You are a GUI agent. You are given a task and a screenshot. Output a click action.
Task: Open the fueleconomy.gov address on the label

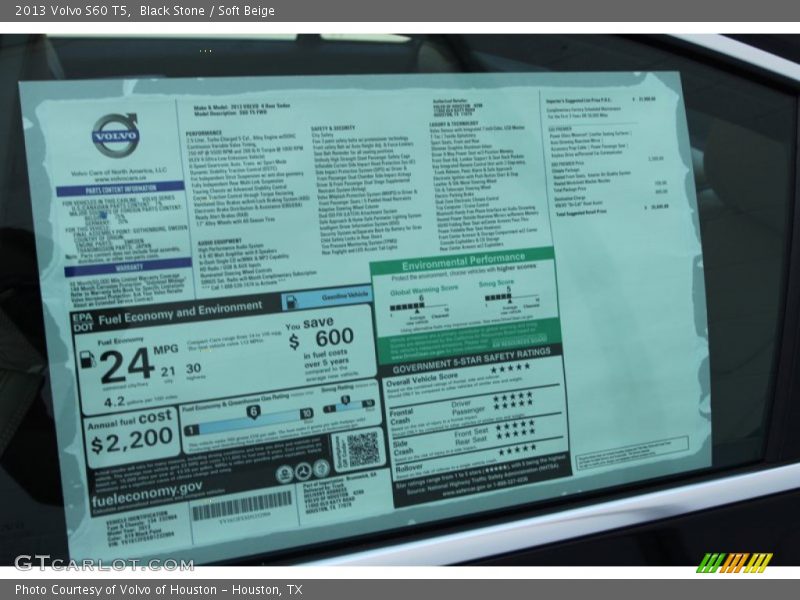pos(147,492)
